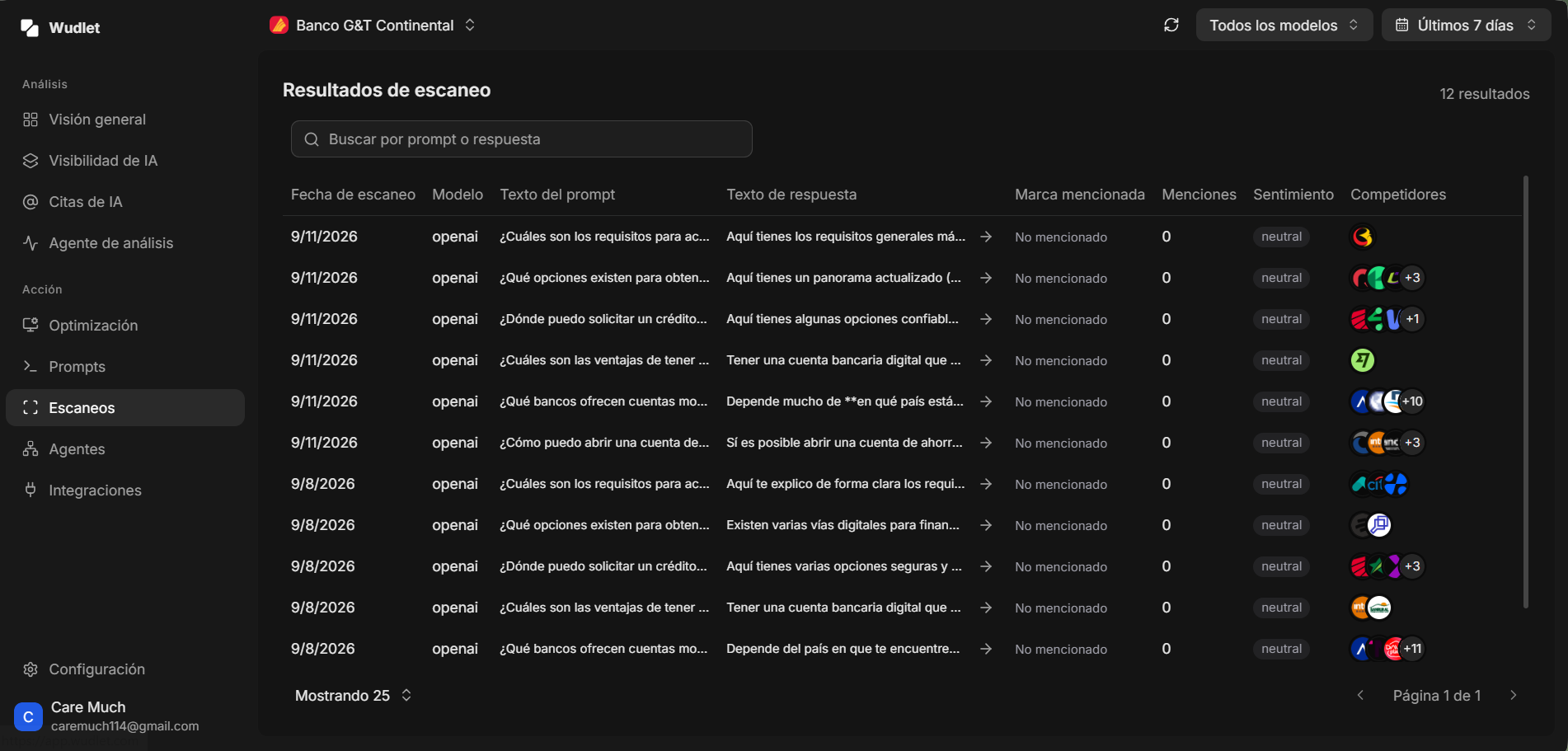Image resolution: width=1568 pixels, height=751 pixels.
Task: Click the Sentimiento column header
Action: (x=1293, y=195)
